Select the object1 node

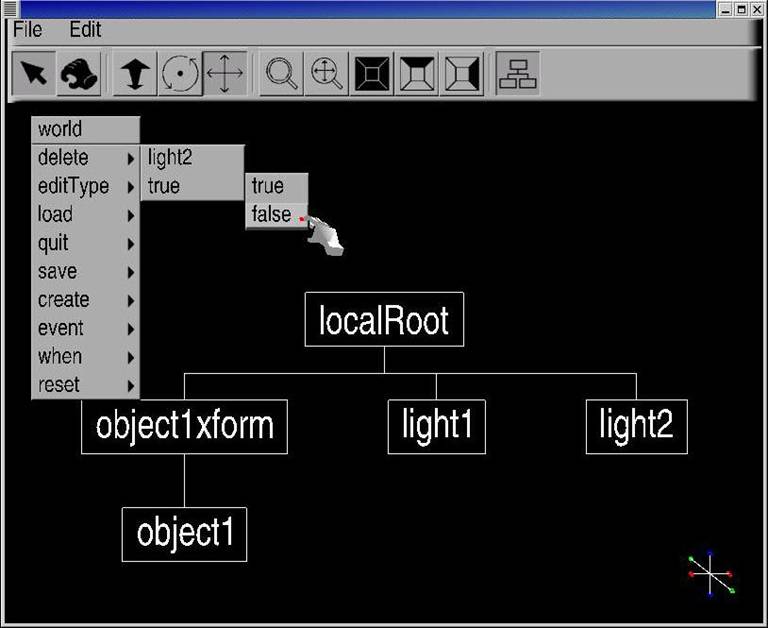(184, 534)
